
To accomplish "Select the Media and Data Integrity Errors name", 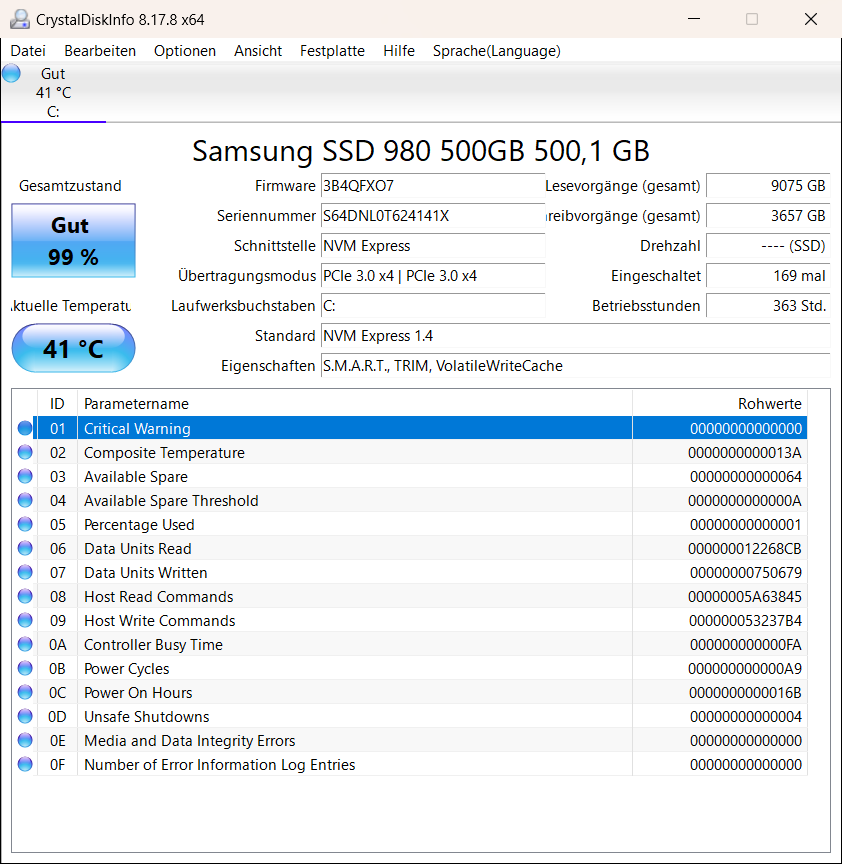I will click(190, 741).
